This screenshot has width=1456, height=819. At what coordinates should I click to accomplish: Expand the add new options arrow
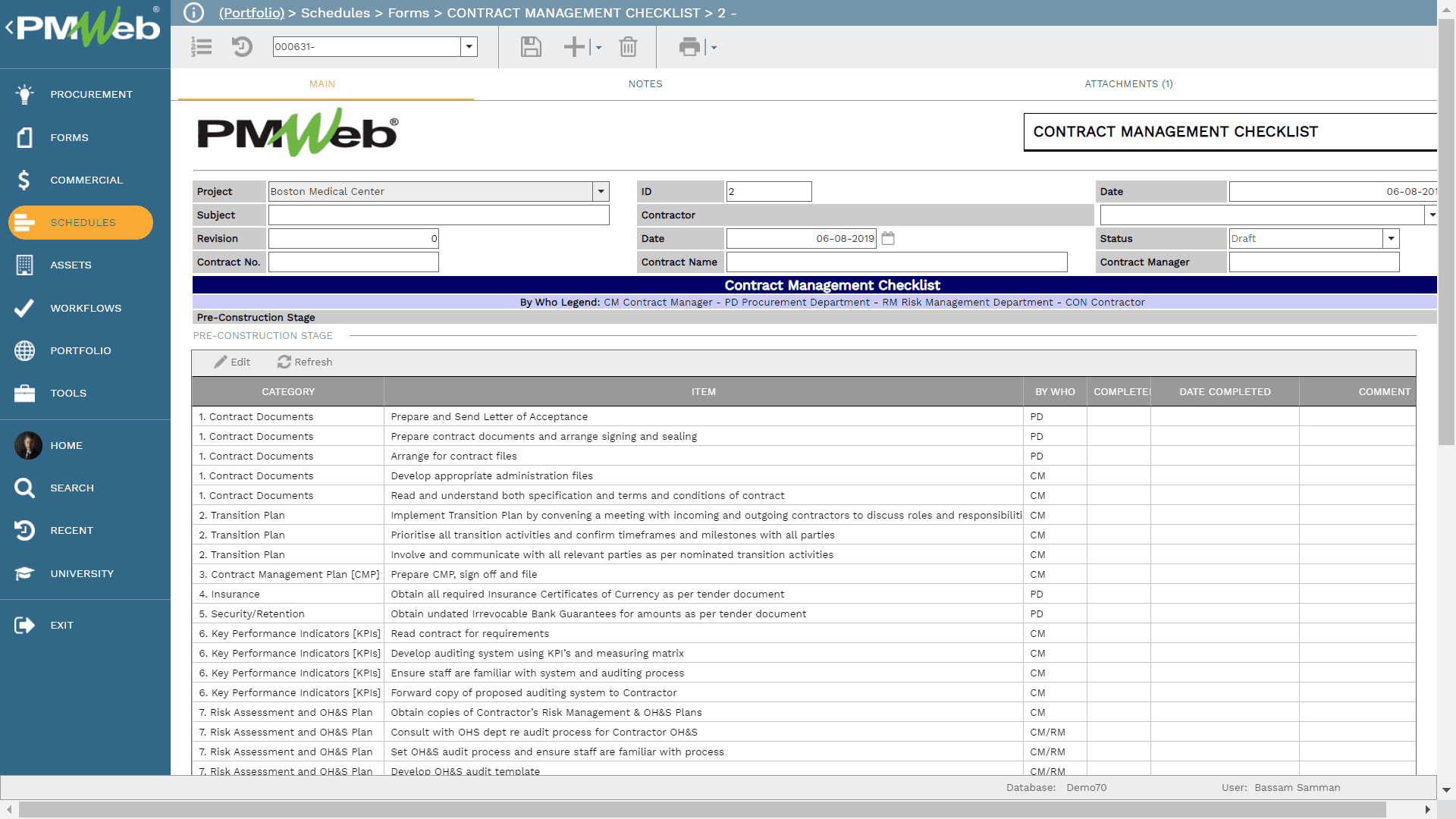point(598,47)
